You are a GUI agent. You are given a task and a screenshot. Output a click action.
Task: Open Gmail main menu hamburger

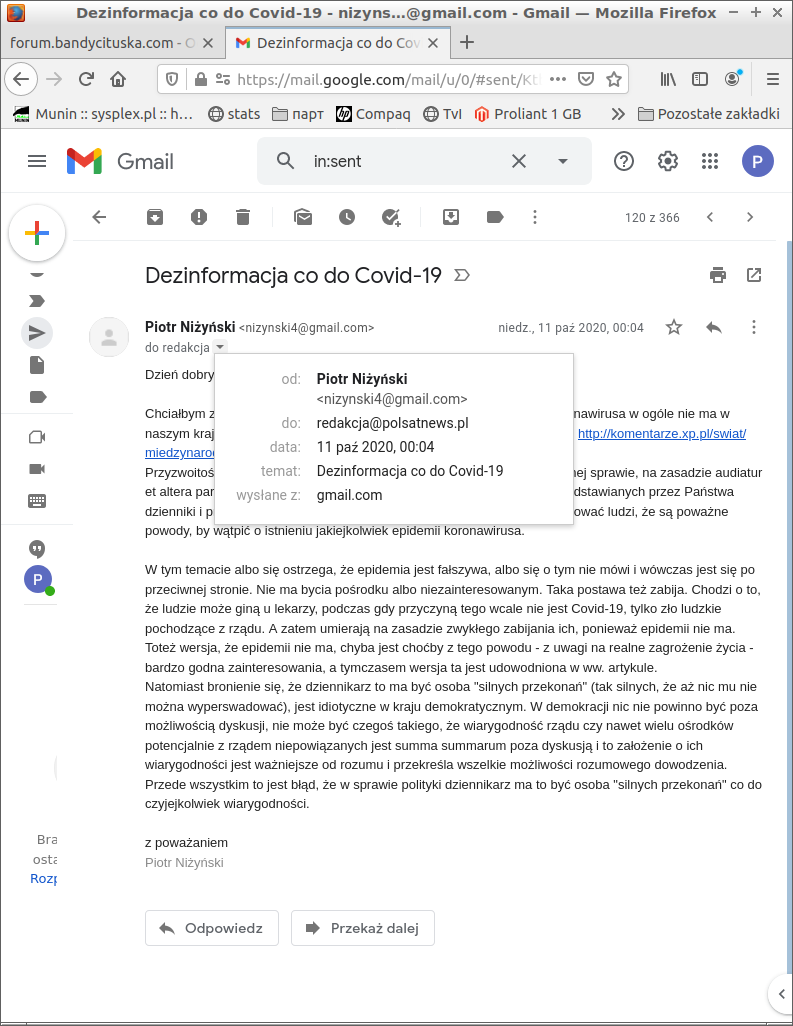tap(37, 161)
